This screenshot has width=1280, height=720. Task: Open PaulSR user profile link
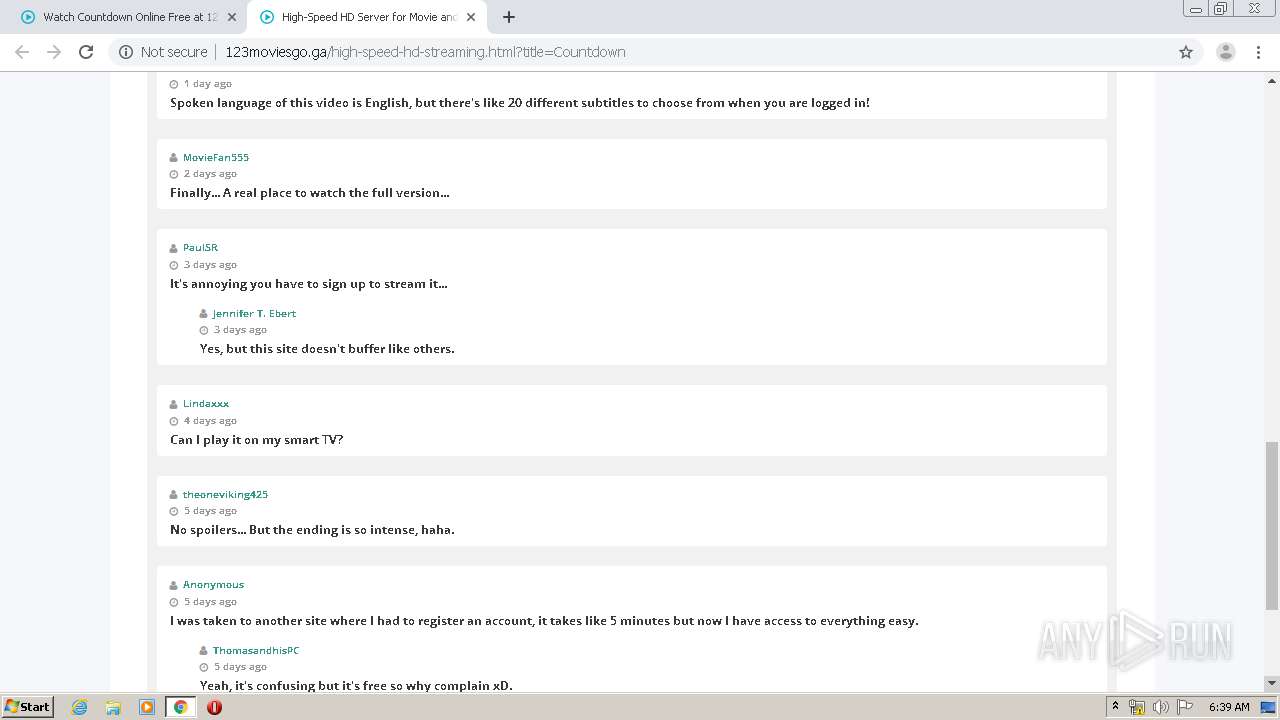(200, 247)
